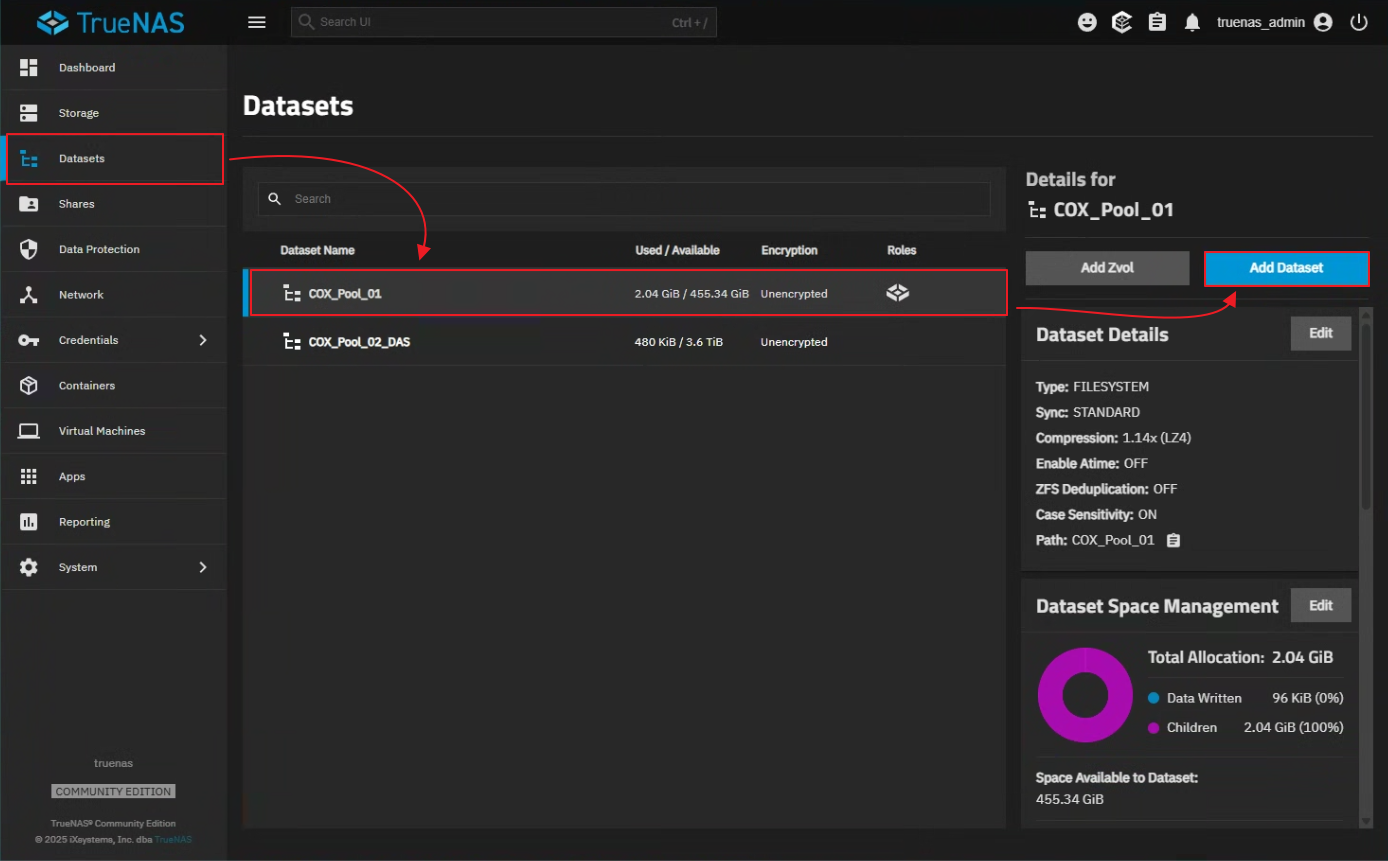
Task: Click the Encryption column header
Action: pos(789,250)
